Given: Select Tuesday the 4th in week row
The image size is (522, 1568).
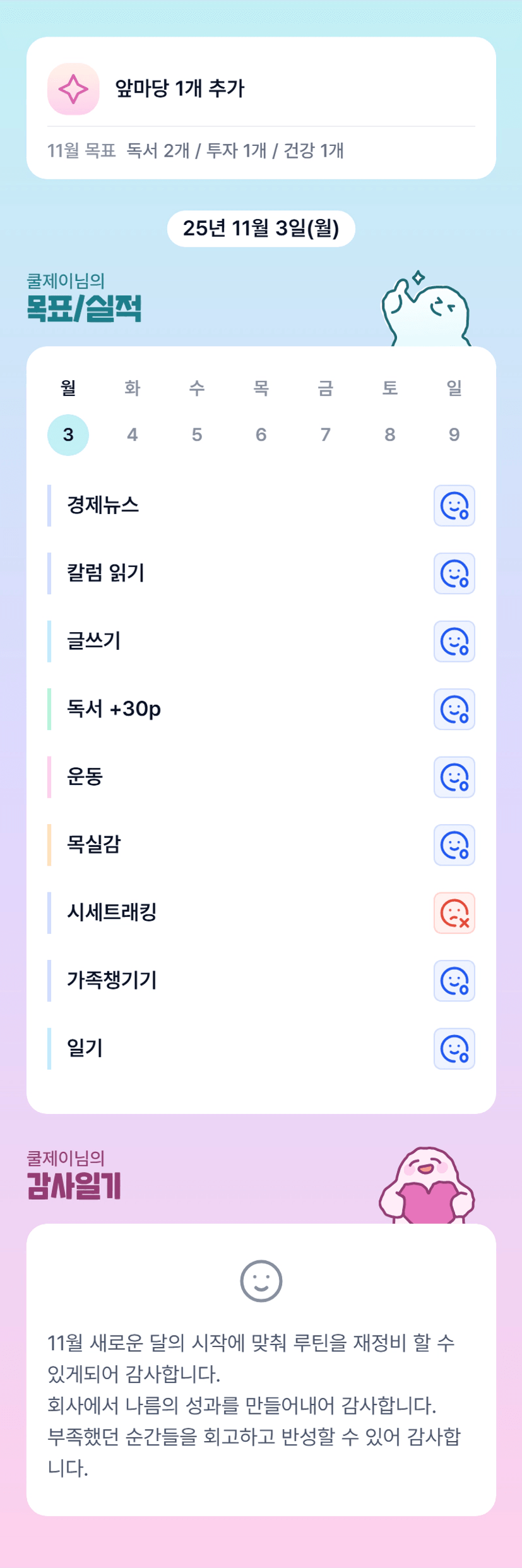Looking at the screenshot, I should click(133, 434).
